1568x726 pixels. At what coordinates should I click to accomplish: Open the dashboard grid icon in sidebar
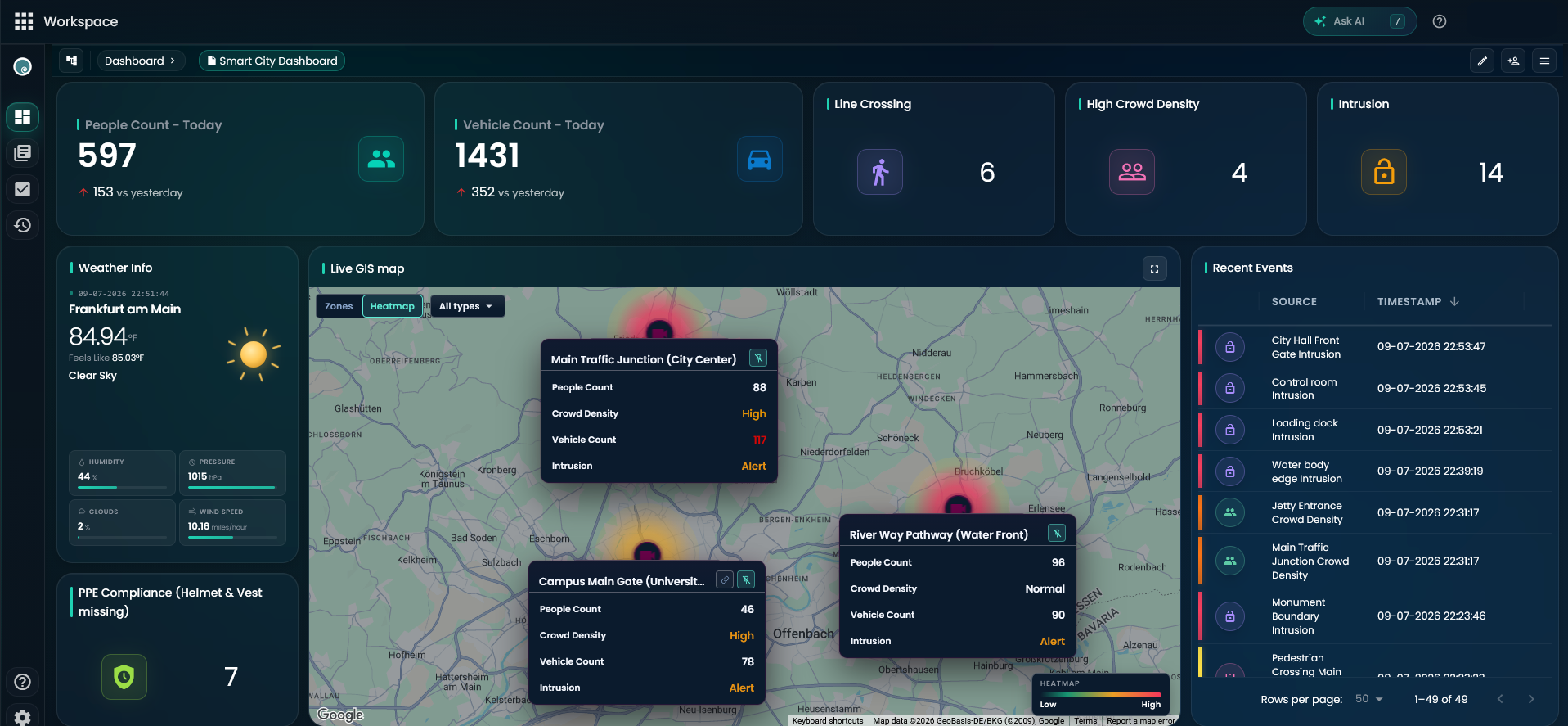(x=23, y=117)
